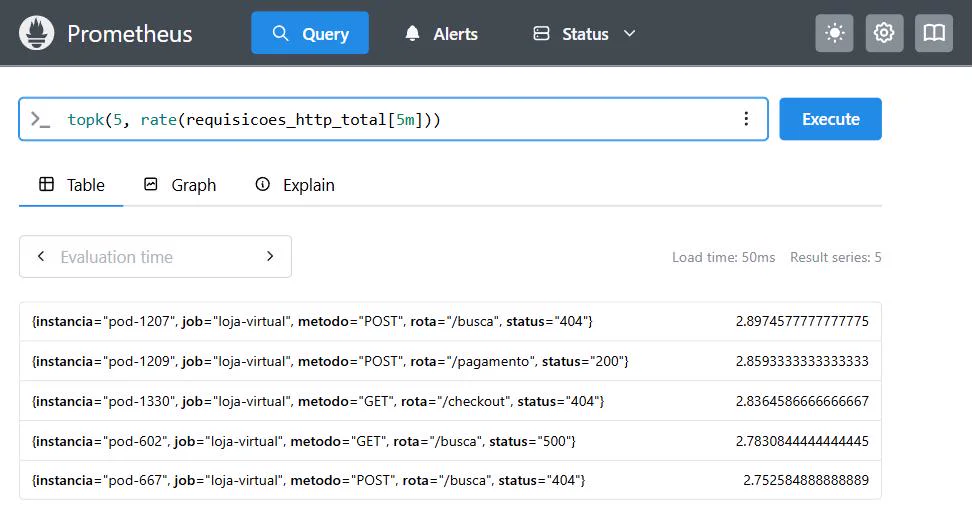Click the Execute button
Viewport: 972px width, 512px height.
coord(830,119)
